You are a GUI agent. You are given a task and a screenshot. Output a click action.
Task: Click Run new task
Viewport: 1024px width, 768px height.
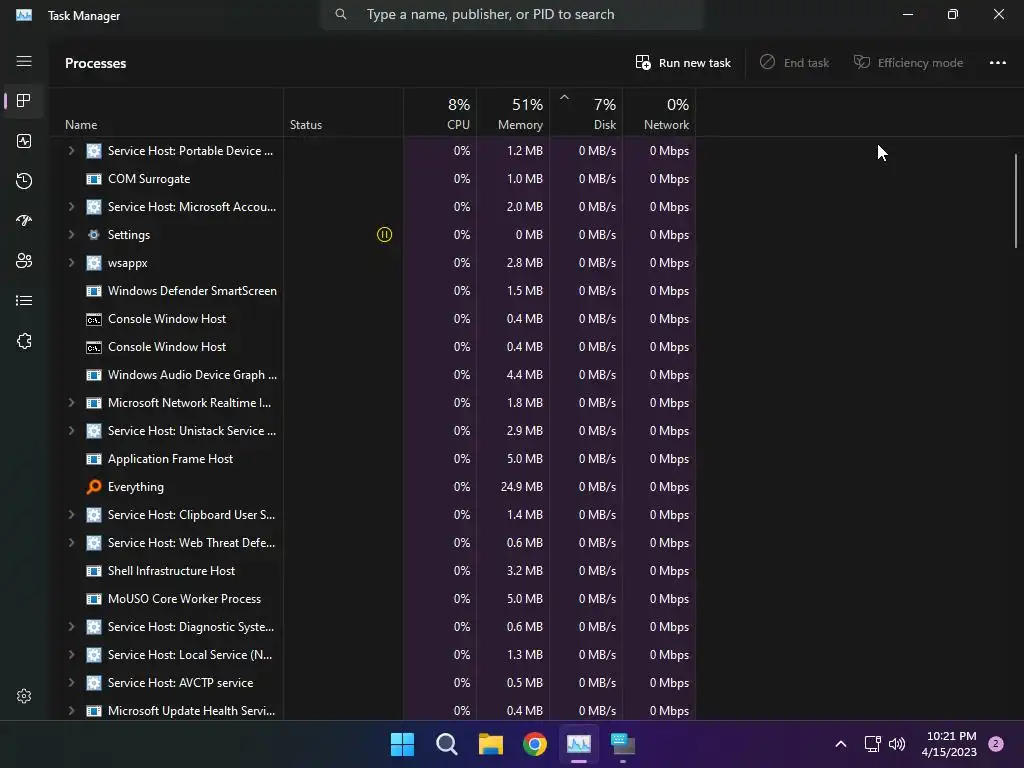point(683,63)
